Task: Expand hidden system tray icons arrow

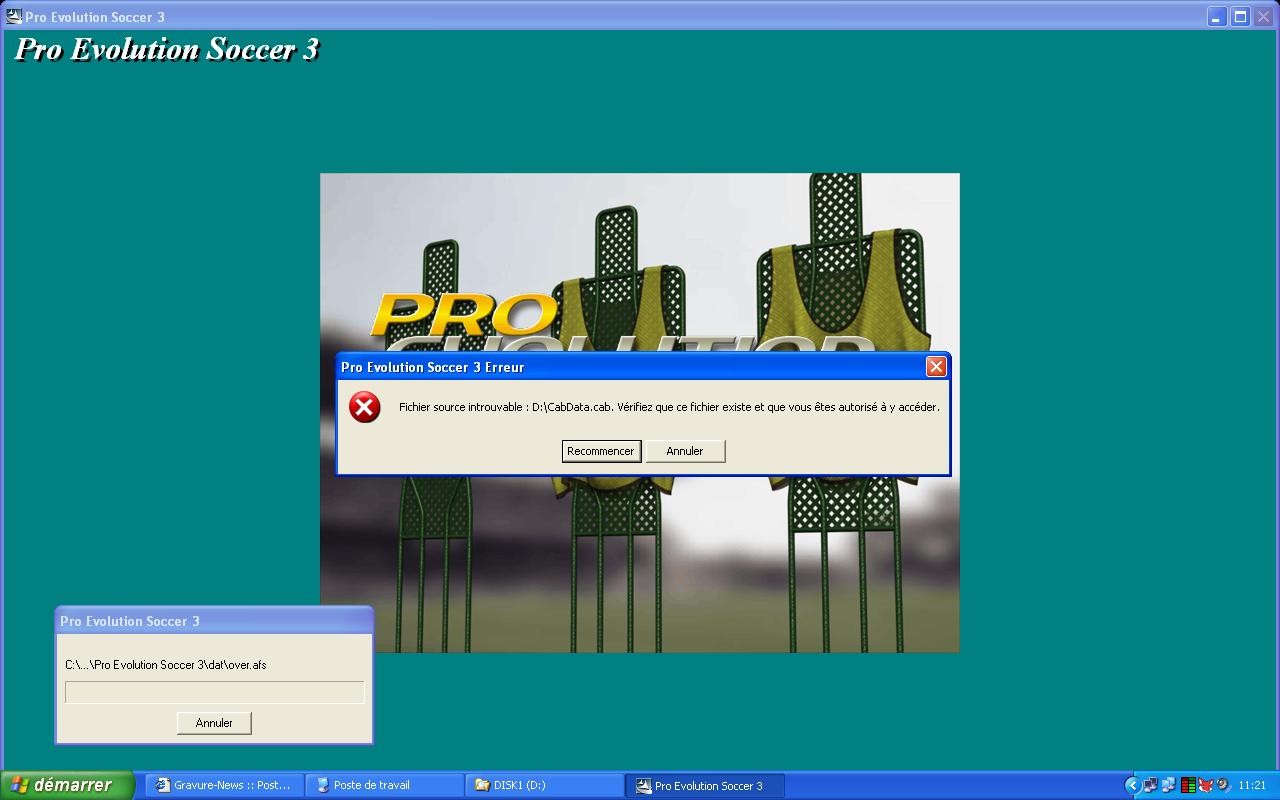Action: (x=1132, y=786)
